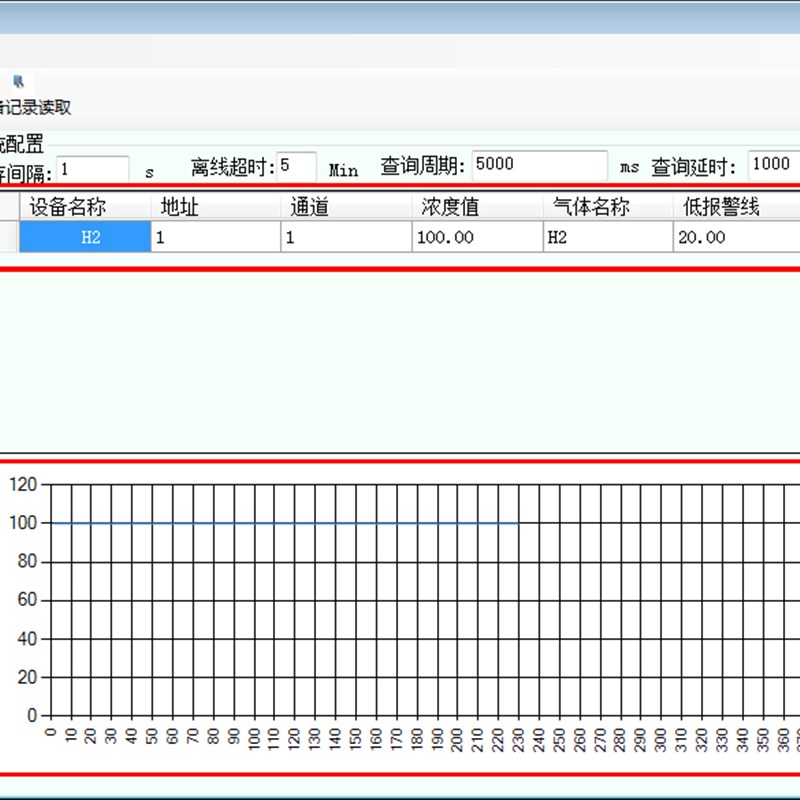Select the highlighted H2 device name cell
Screen dimensions: 800x800
click(85, 237)
